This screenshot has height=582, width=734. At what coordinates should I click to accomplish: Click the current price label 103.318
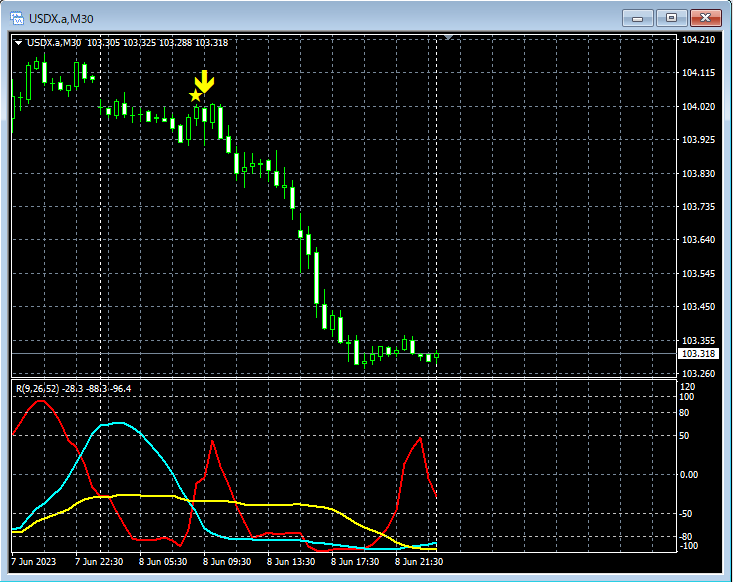pos(698,354)
